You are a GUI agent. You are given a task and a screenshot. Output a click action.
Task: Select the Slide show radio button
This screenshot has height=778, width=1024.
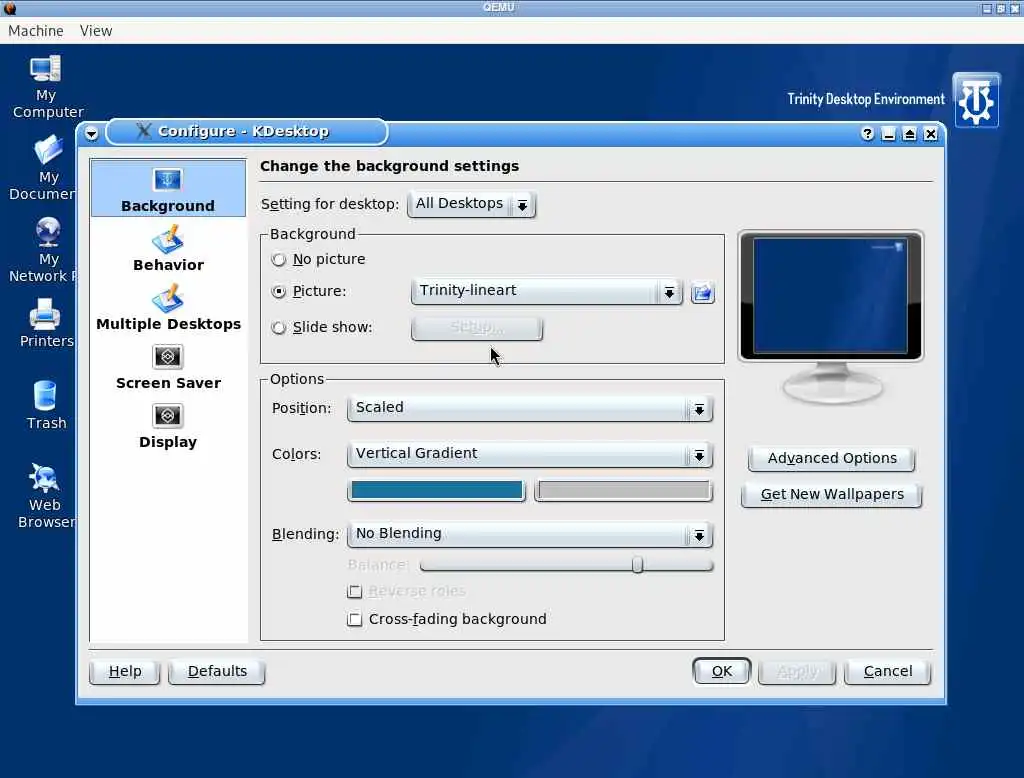point(279,327)
